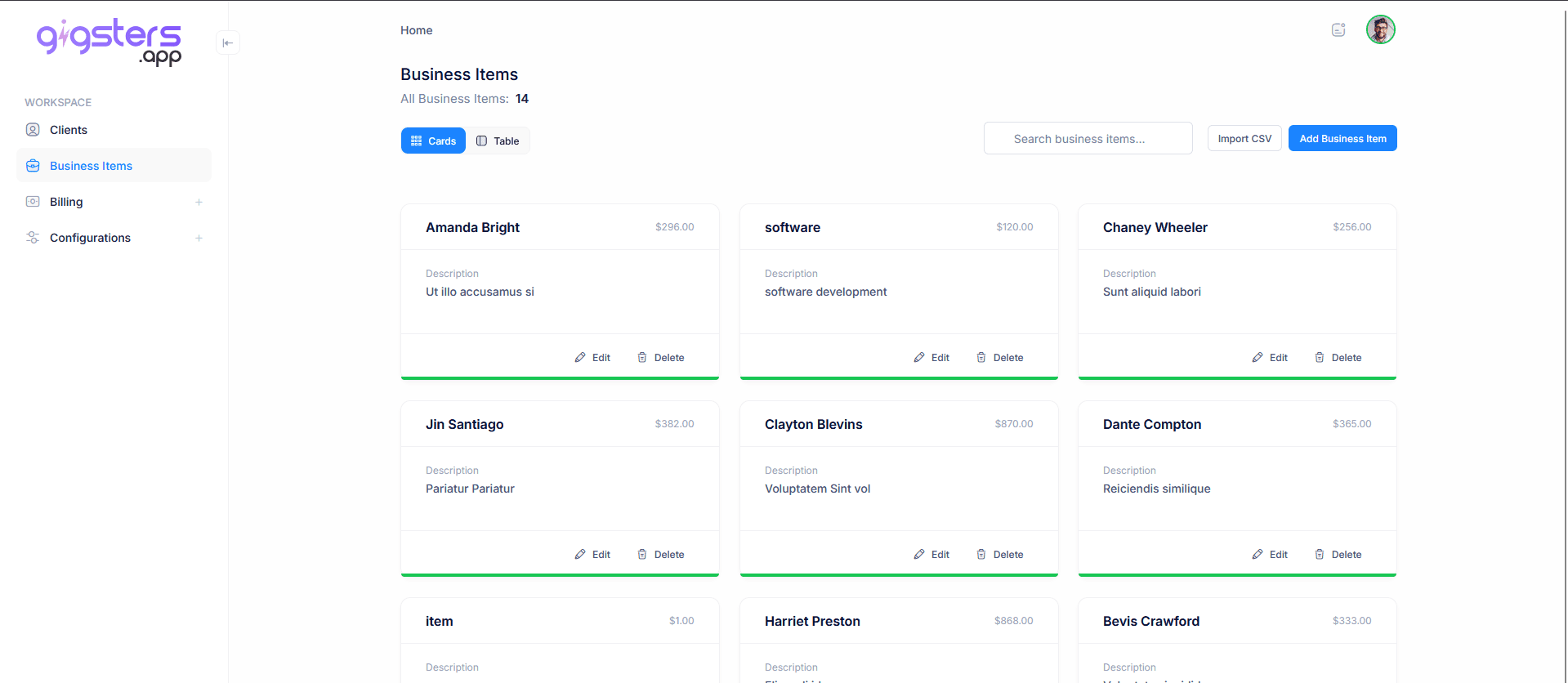The height and width of the screenshot is (683, 1568).
Task: Expand the Billing submenu plus
Action: pos(199,202)
